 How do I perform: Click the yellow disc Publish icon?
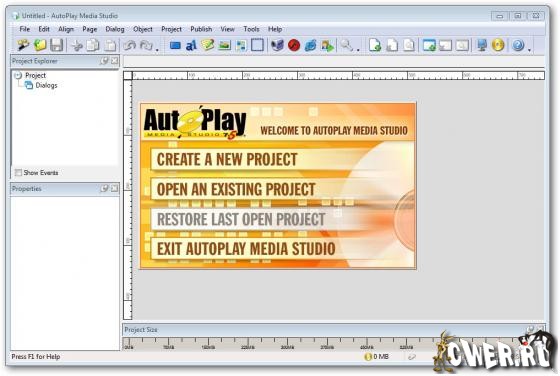[498, 45]
